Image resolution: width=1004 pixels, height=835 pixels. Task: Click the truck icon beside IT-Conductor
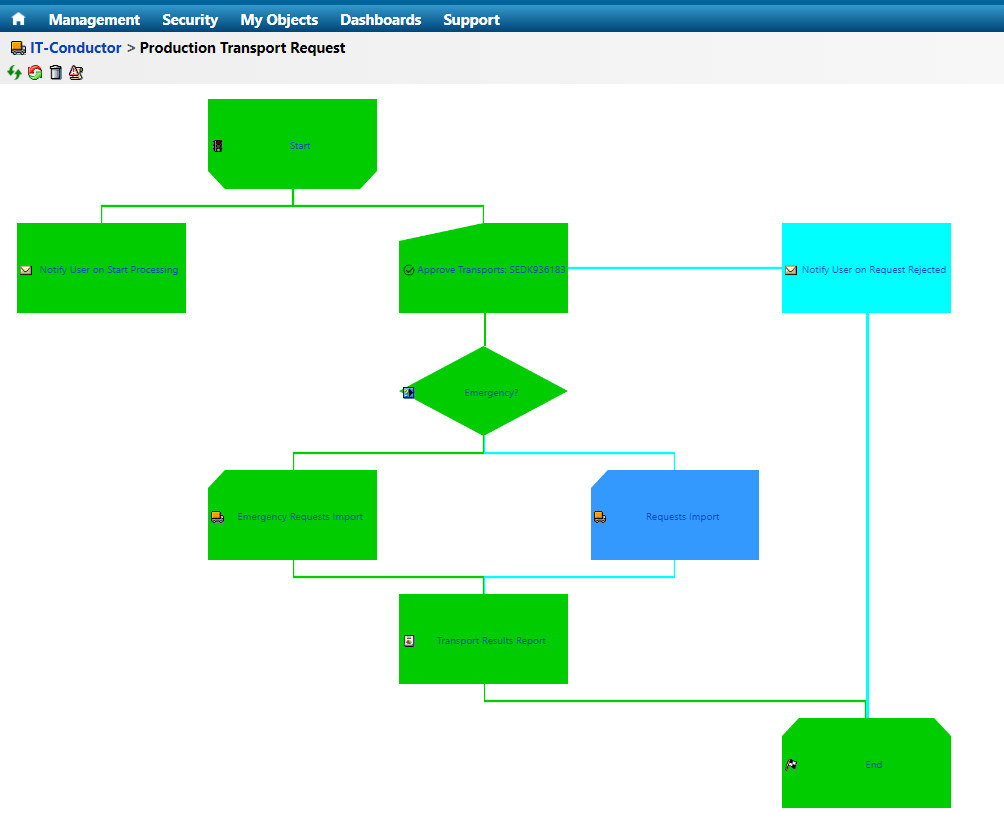[x=18, y=48]
